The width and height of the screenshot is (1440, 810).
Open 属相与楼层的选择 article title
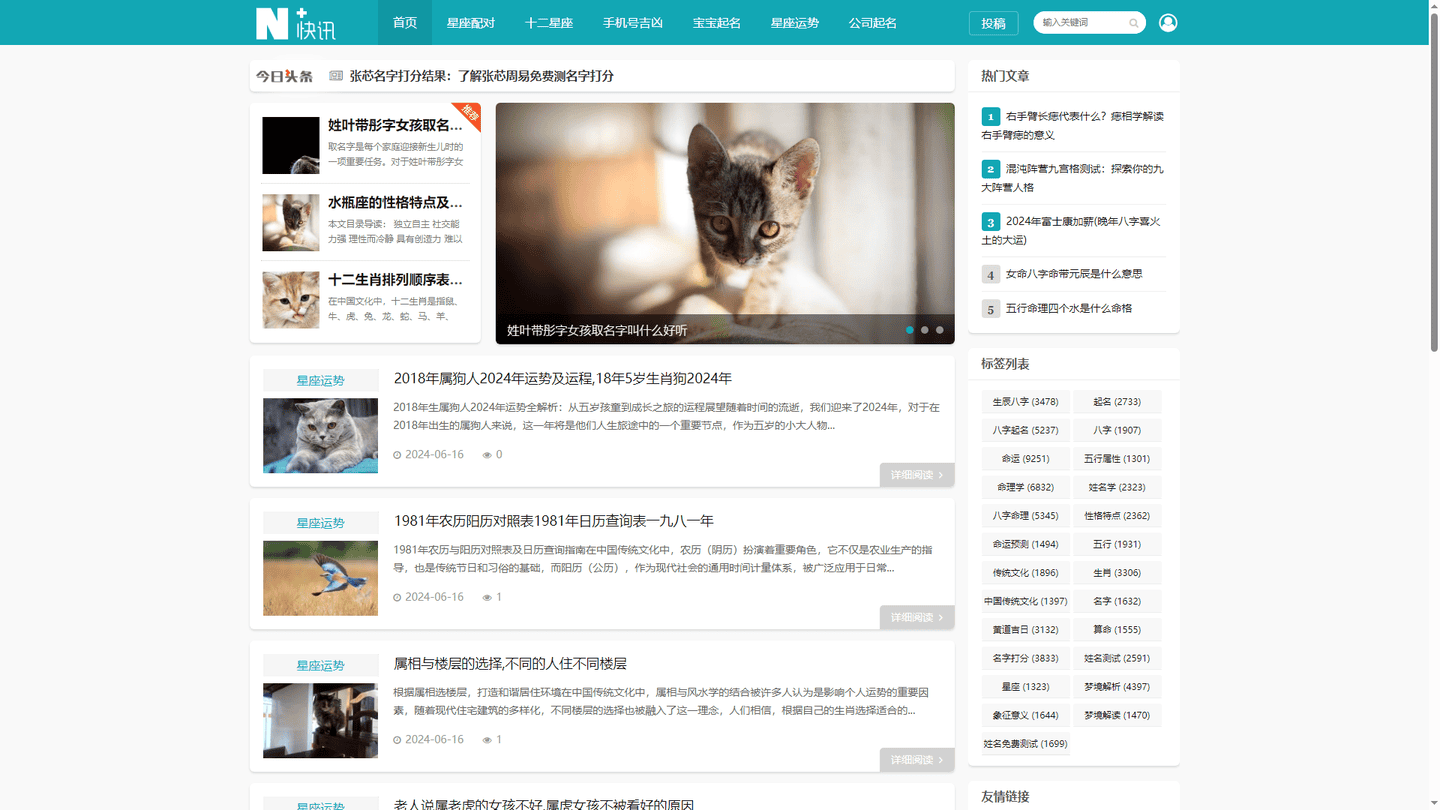pos(510,664)
